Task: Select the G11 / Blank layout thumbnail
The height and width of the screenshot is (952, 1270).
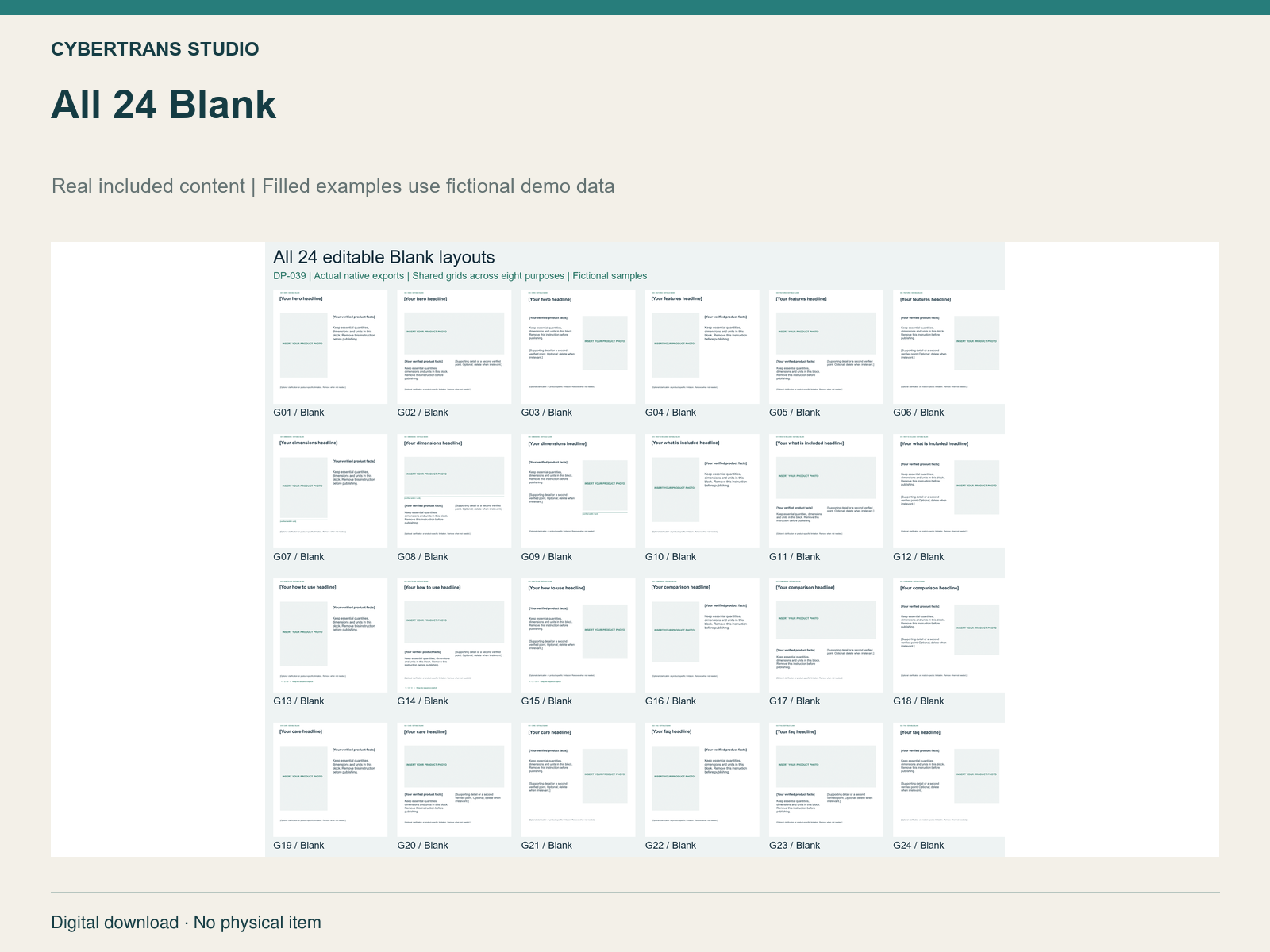Action: [825, 491]
